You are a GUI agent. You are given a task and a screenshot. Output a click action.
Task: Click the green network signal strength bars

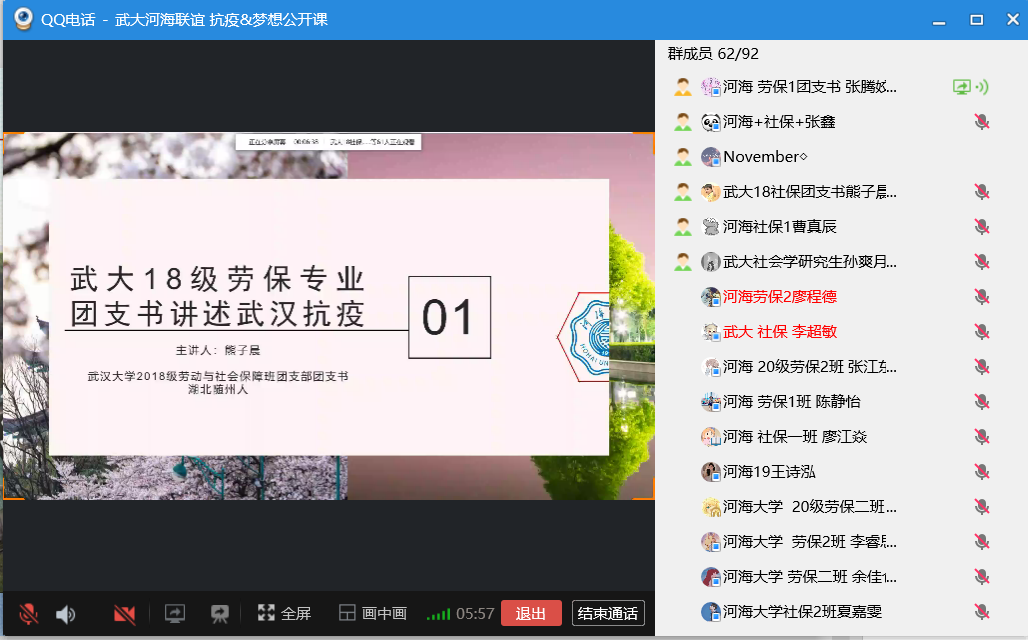pos(438,614)
